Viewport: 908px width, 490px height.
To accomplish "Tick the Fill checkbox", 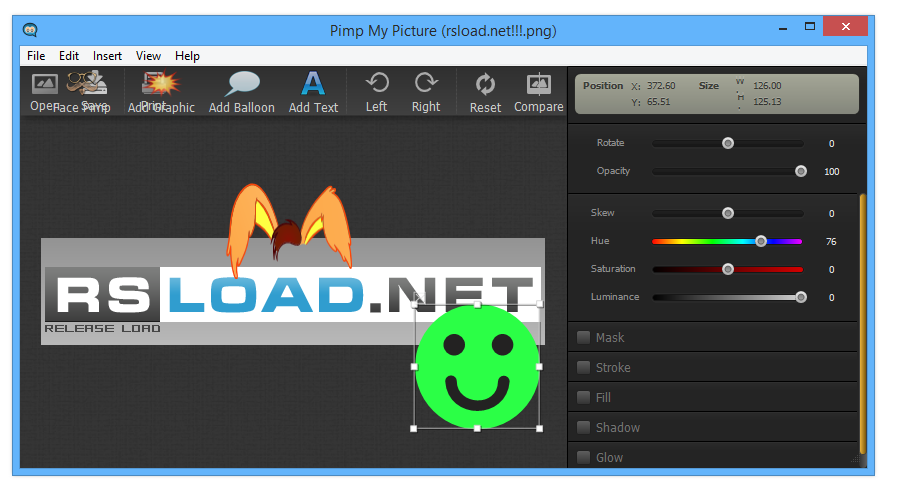I will pyautogui.click(x=584, y=397).
